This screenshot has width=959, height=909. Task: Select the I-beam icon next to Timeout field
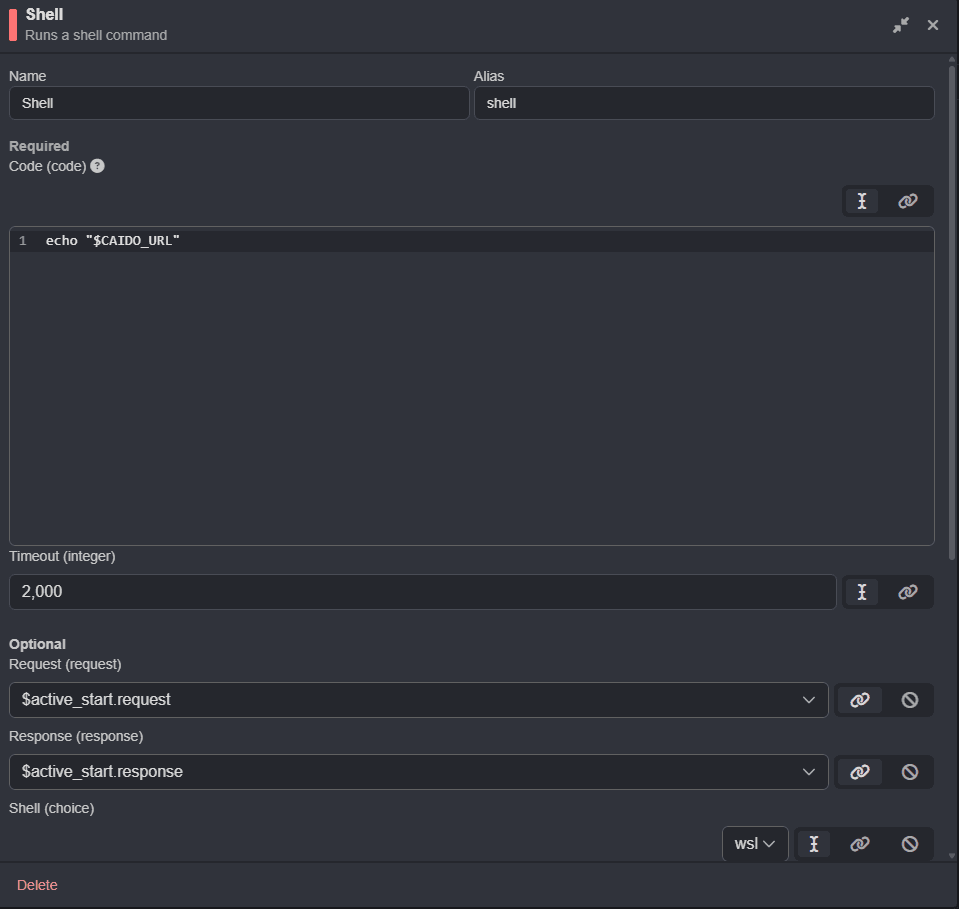coord(861,592)
